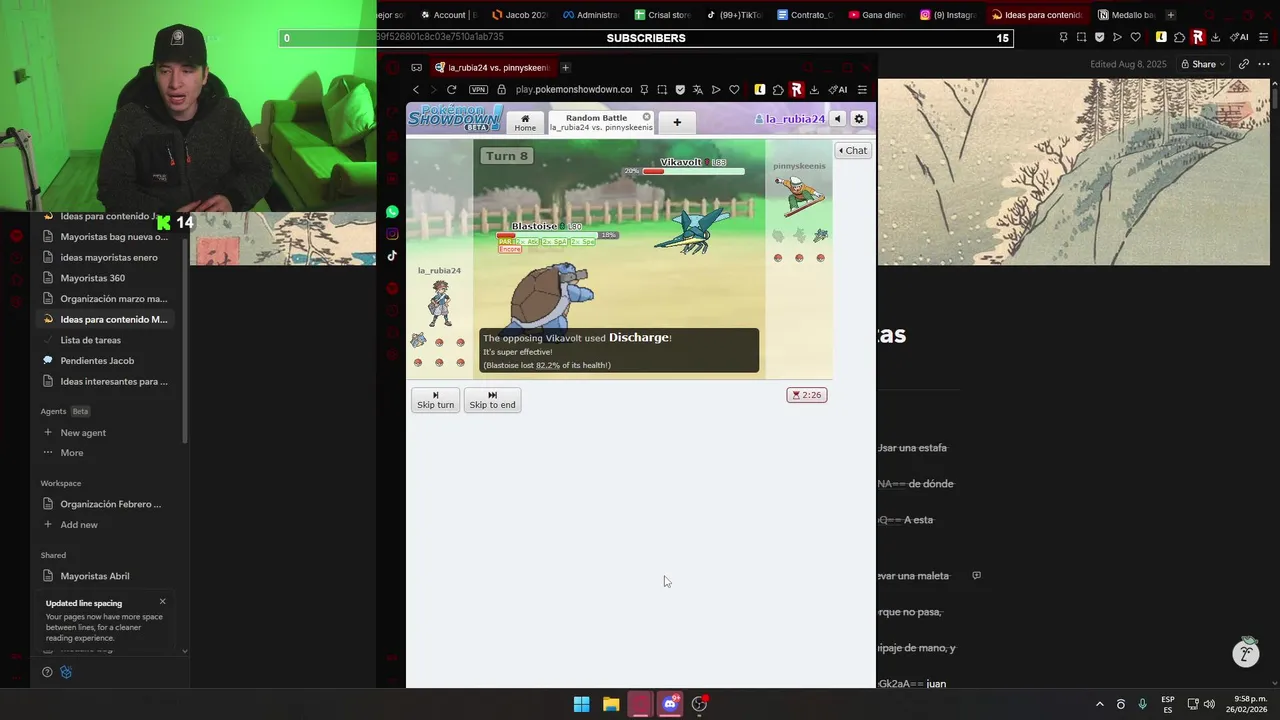Screen dimensions: 1280x720
Task: Open Notion page three-dots menu
Action: tap(1264, 64)
